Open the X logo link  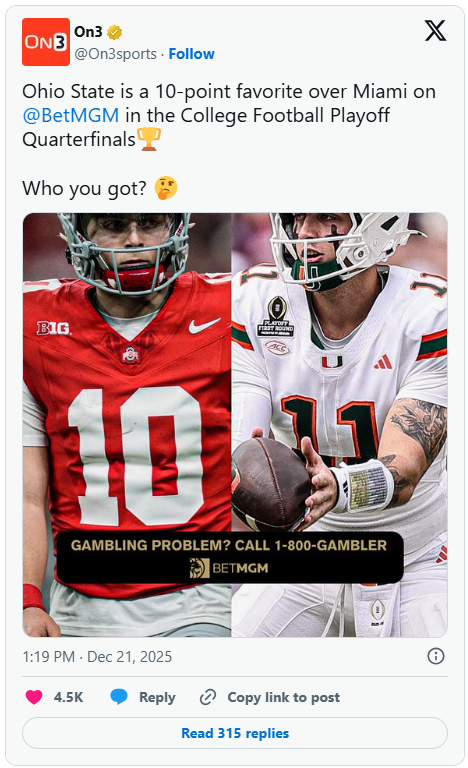point(435,31)
